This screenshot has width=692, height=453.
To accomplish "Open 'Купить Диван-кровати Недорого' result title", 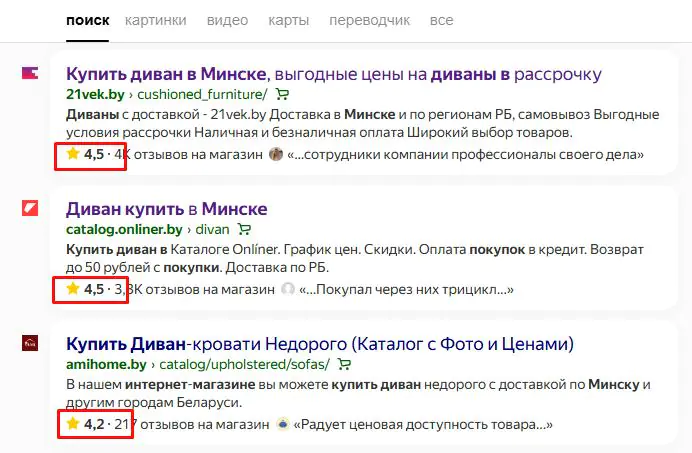I will pos(320,344).
